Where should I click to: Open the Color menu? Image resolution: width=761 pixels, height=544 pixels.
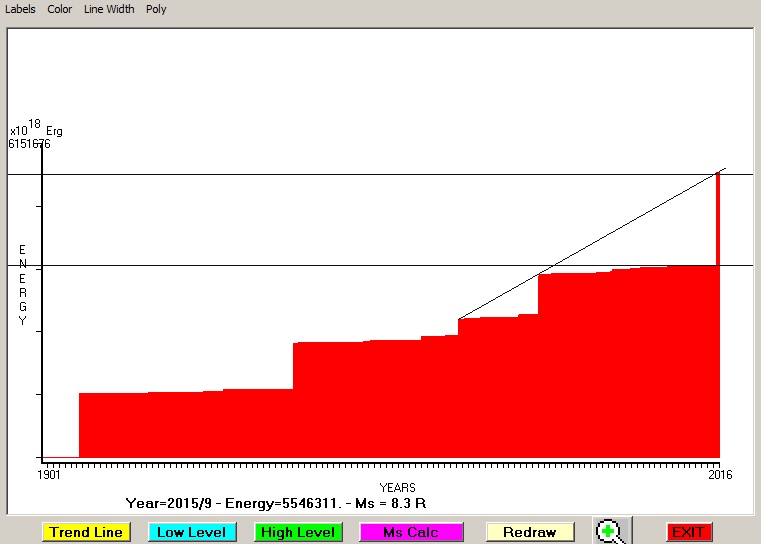pyautogui.click(x=60, y=9)
